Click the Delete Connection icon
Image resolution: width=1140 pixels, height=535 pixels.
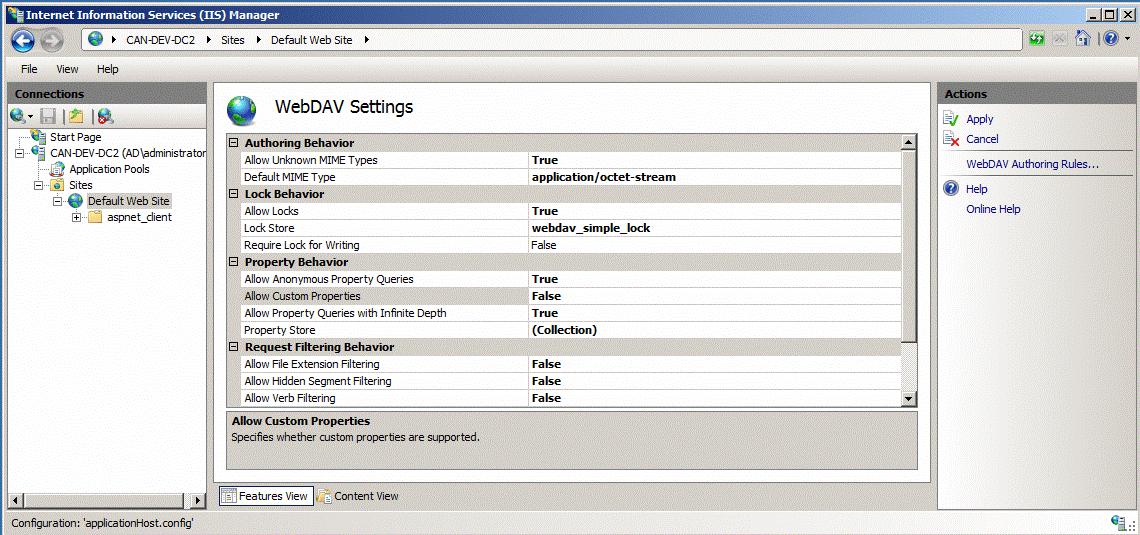pyautogui.click(x=105, y=116)
